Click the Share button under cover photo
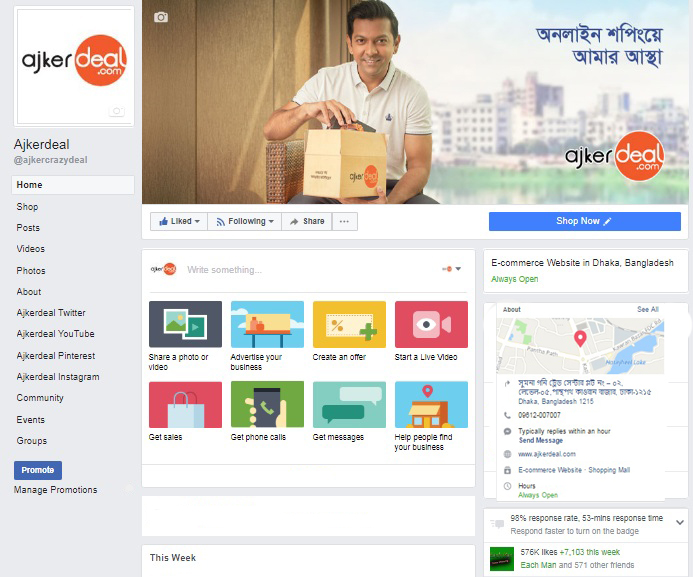Image resolution: width=693 pixels, height=577 pixels. tap(307, 221)
